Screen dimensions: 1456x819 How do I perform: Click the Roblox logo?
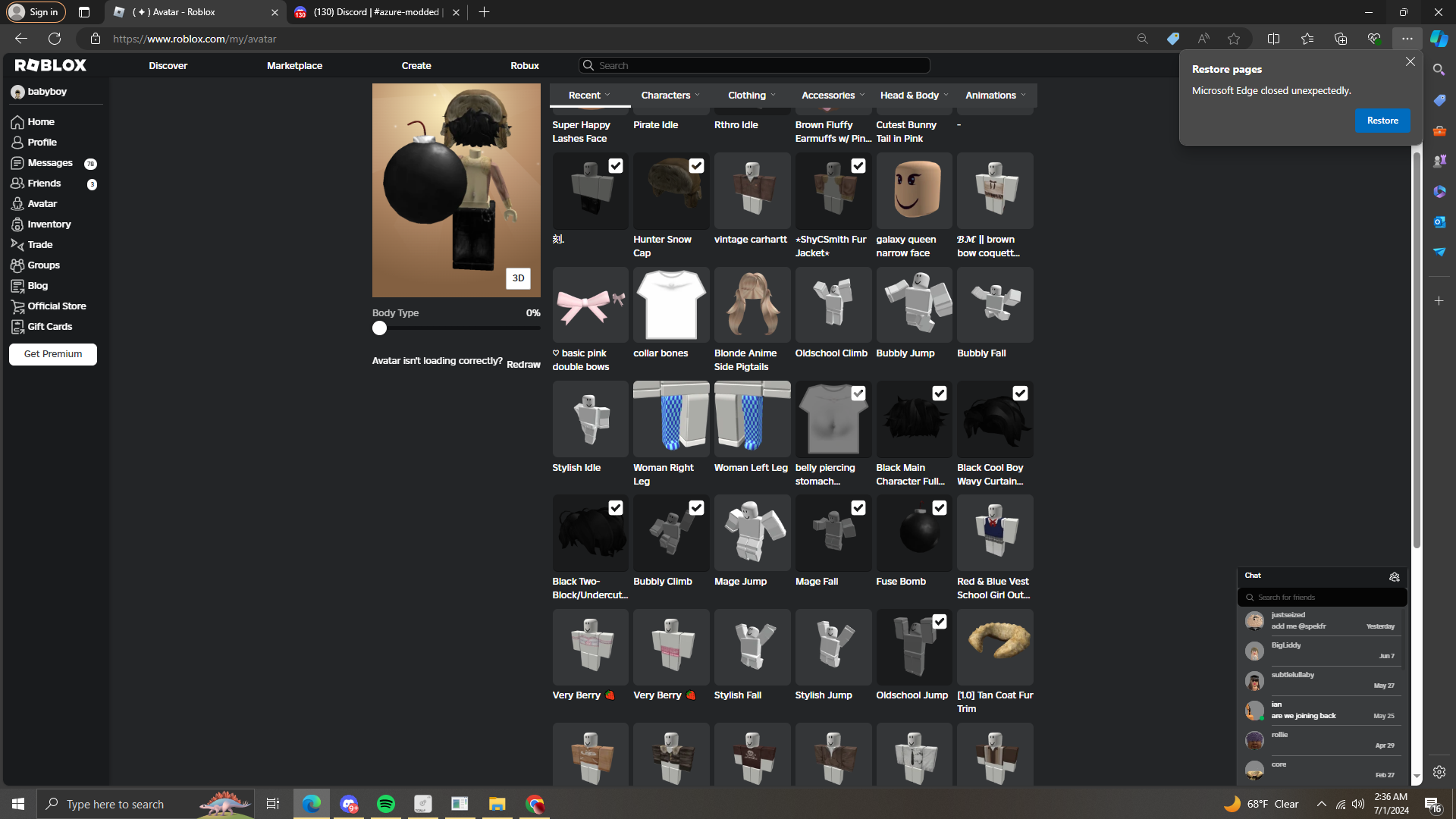coord(51,65)
